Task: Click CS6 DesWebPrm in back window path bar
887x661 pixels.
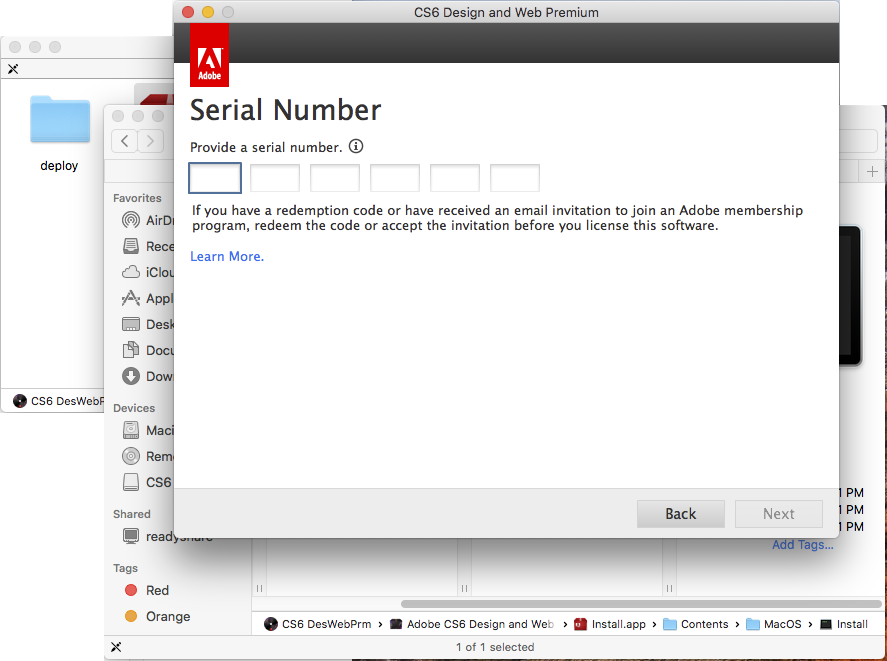Action: tap(59, 401)
